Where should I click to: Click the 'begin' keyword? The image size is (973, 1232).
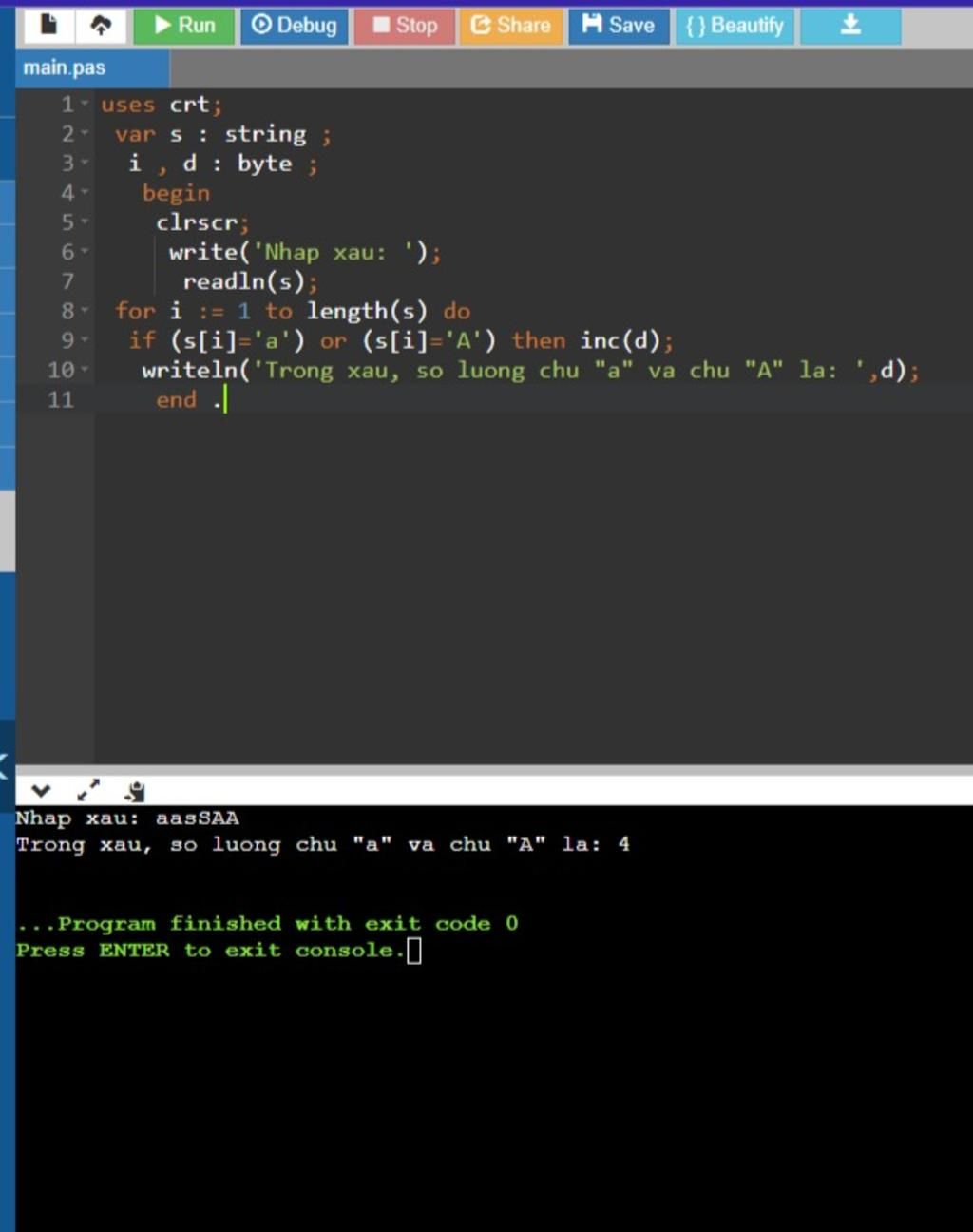[176, 193]
